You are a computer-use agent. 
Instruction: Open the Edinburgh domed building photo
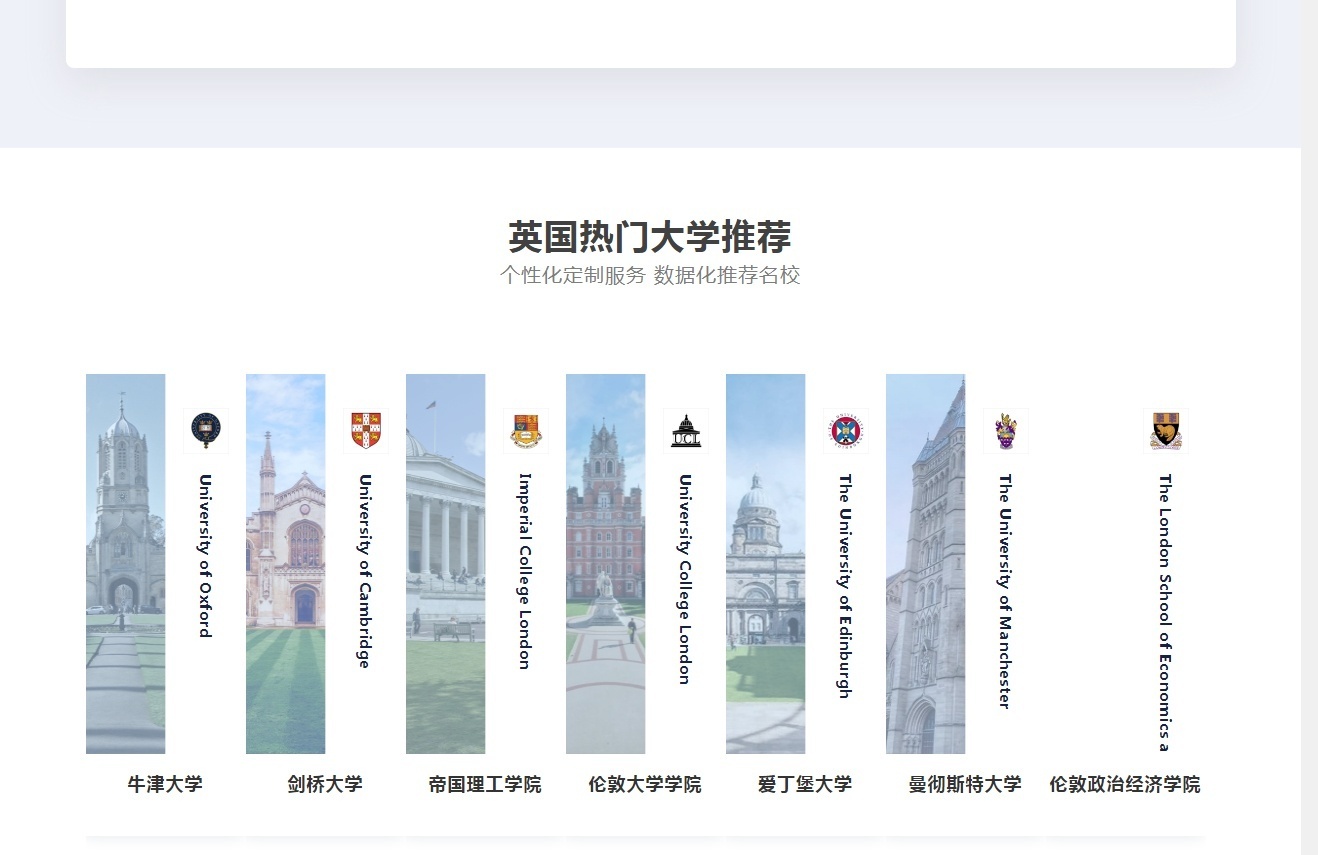pyautogui.click(x=766, y=564)
